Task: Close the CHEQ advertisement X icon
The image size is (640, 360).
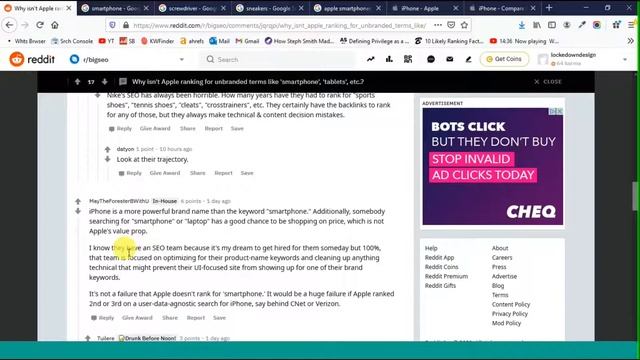Action: pos(559,111)
